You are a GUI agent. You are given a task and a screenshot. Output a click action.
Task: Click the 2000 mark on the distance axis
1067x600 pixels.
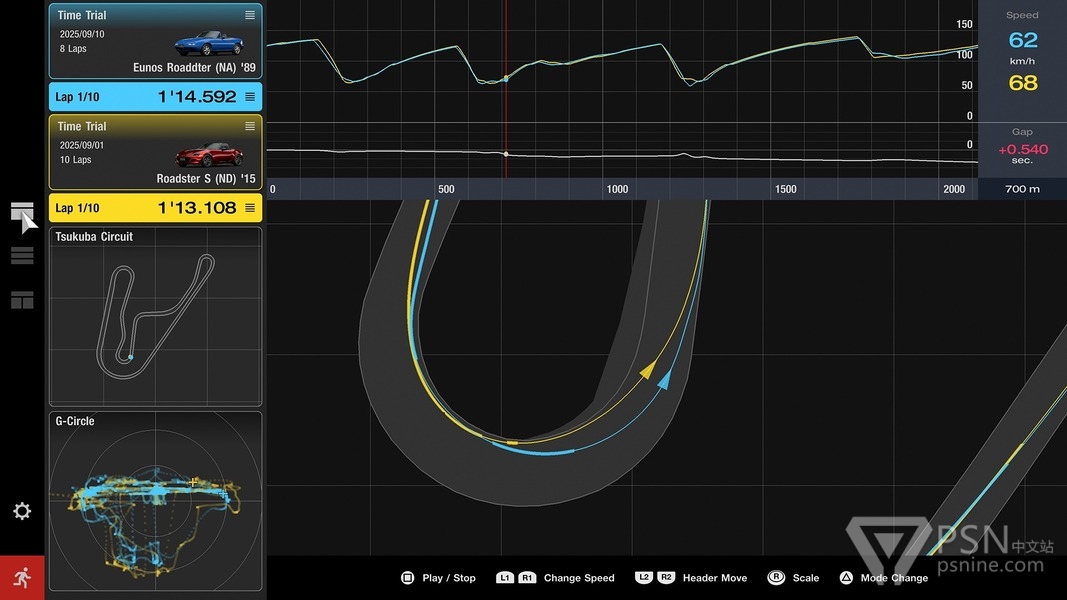tap(953, 189)
